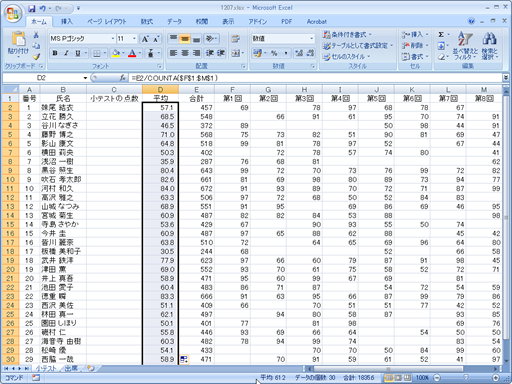The height and width of the screenshot is (384, 512).
Task: Open the fill color yellow swatch button
Action: pyautogui.click(x=116, y=53)
